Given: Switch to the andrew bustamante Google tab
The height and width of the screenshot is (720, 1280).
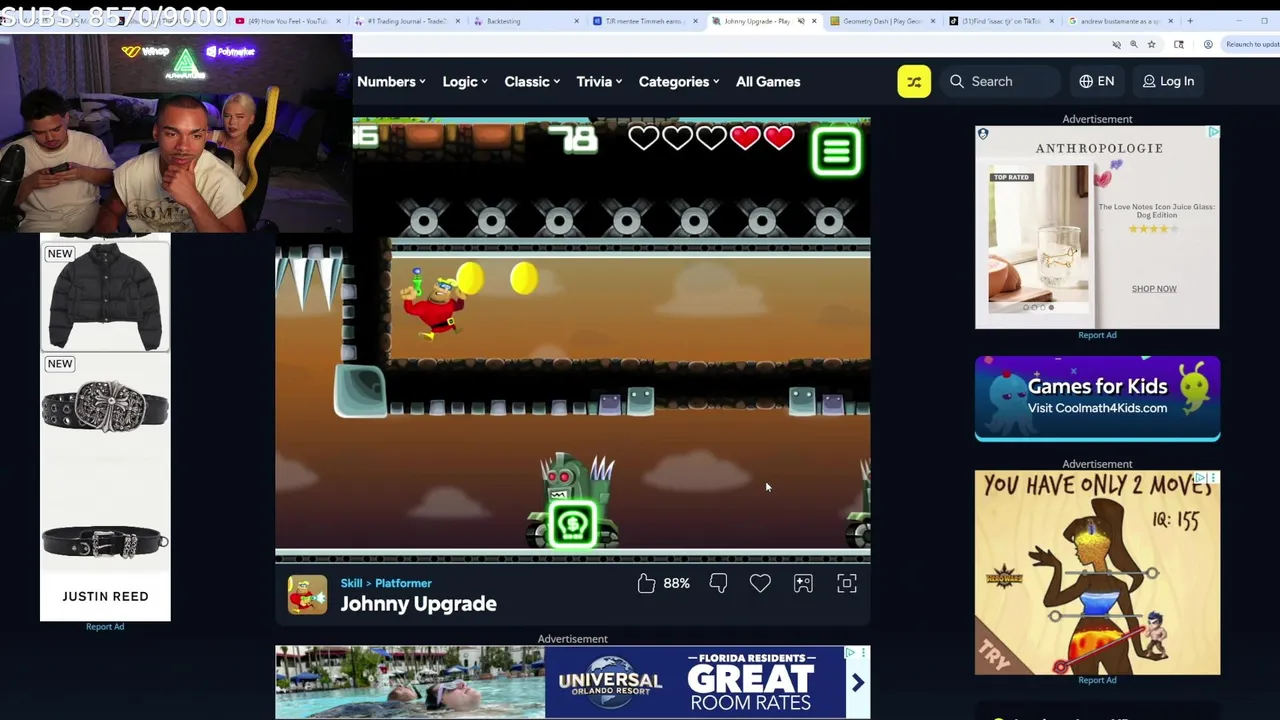Looking at the screenshot, I should coord(1120,21).
